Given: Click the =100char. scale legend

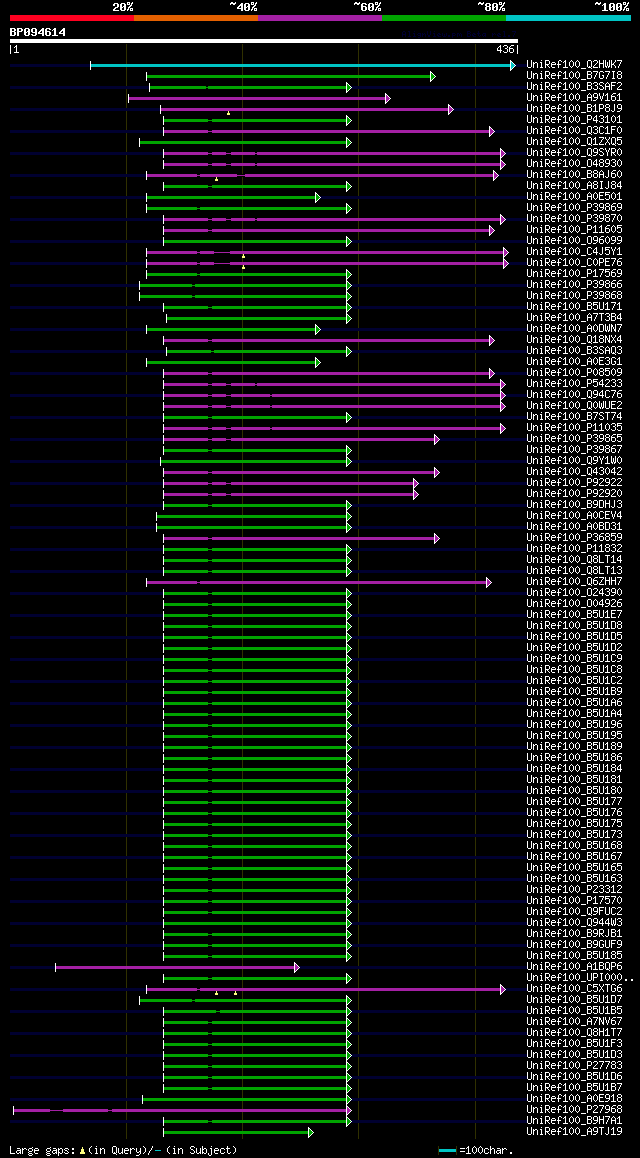Looking at the screenshot, I should [475, 1151].
